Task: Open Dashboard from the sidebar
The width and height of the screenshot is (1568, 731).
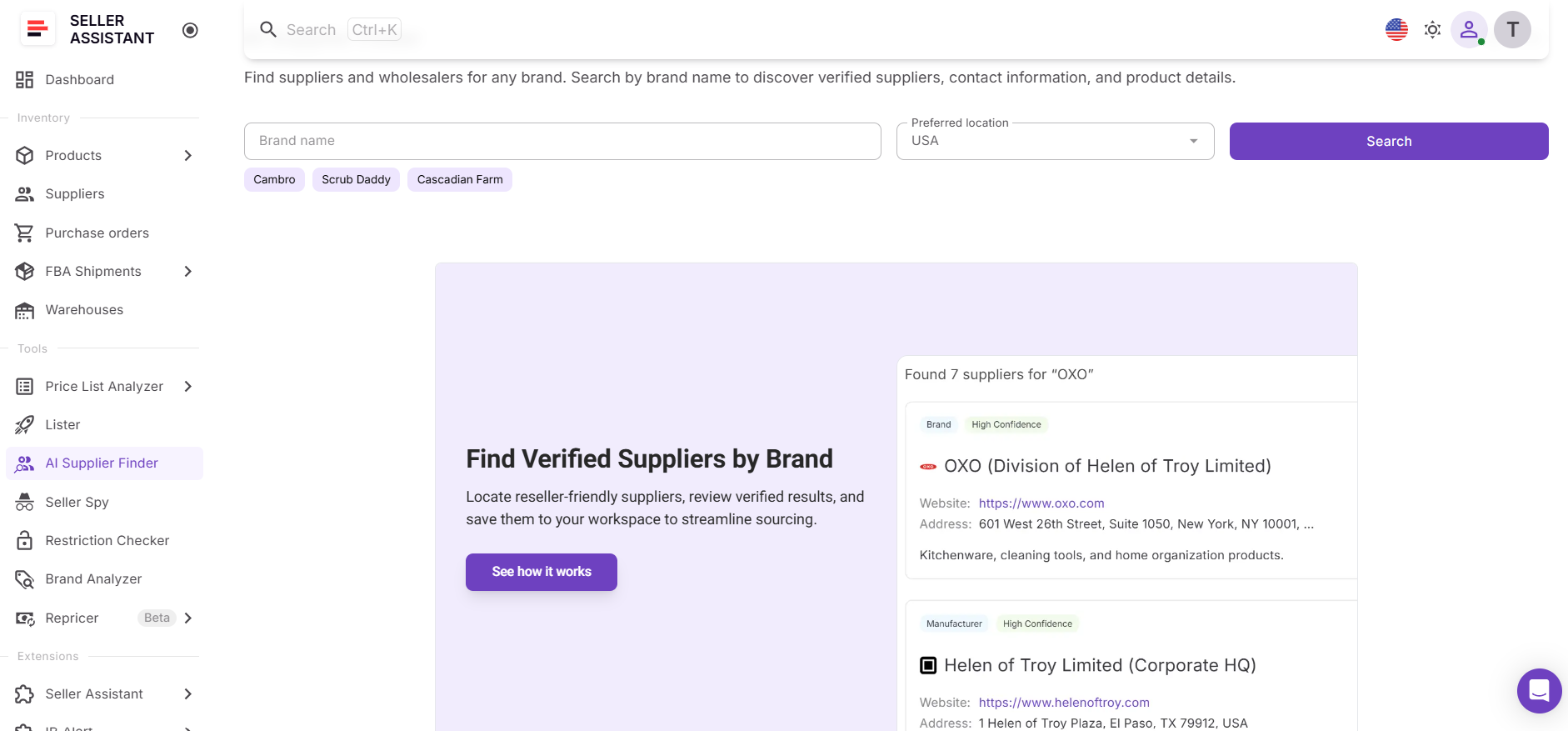Action: [104, 79]
